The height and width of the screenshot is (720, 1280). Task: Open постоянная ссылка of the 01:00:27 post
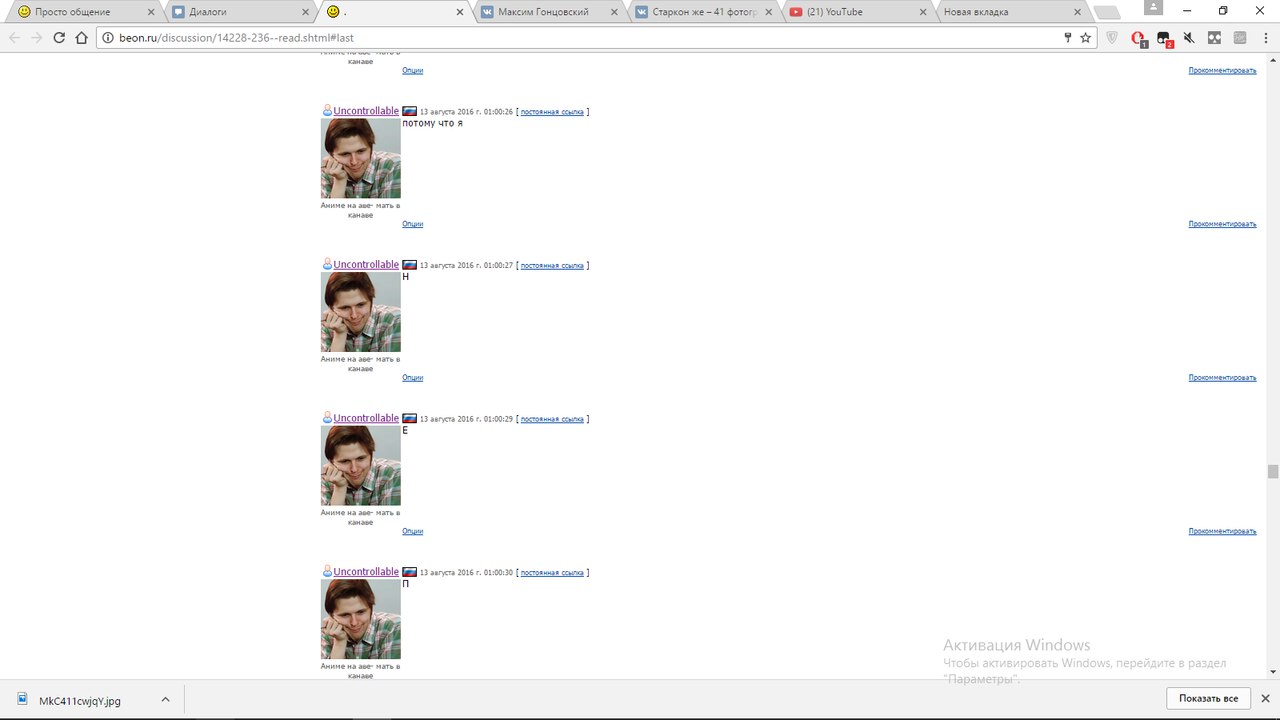click(552, 266)
